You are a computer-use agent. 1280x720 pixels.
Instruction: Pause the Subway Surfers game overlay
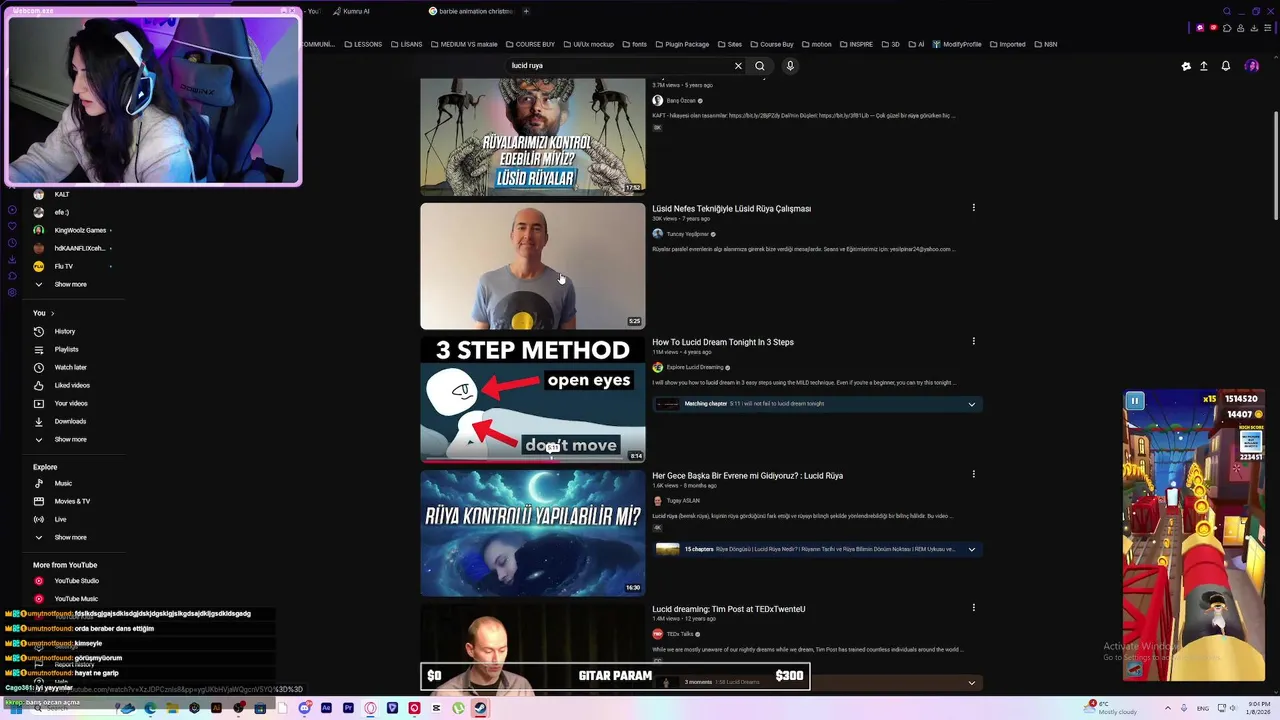[1135, 401]
